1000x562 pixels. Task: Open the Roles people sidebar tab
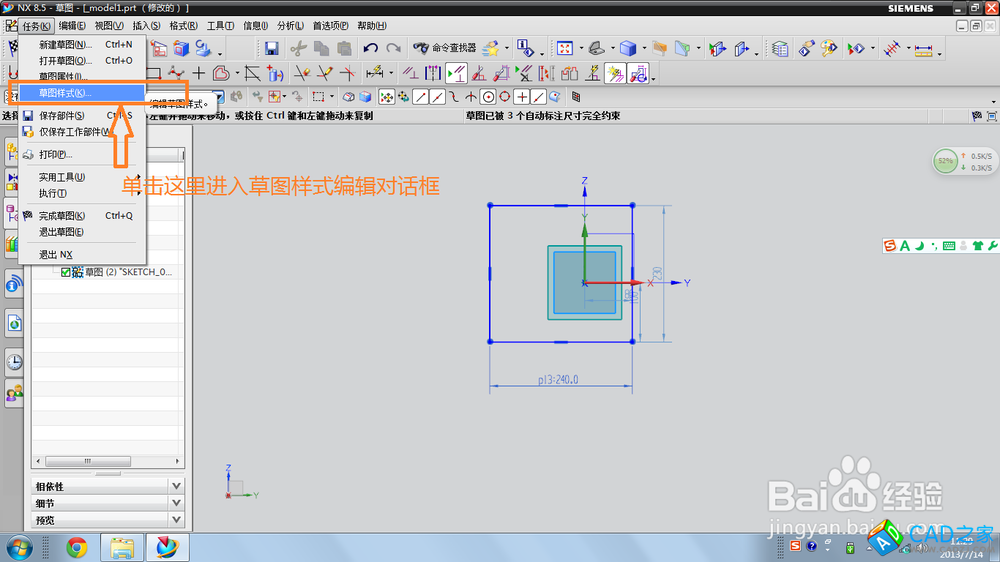(x=14, y=393)
